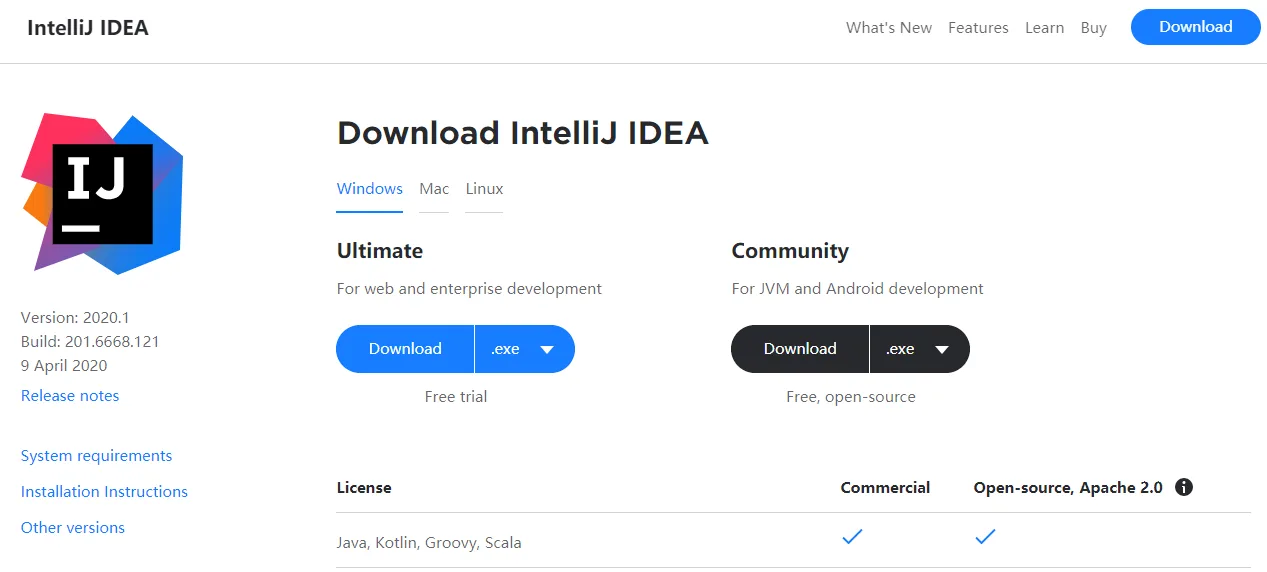Click the 'Open-source, Apache 2.0' text
1267x572 pixels.
(1068, 488)
